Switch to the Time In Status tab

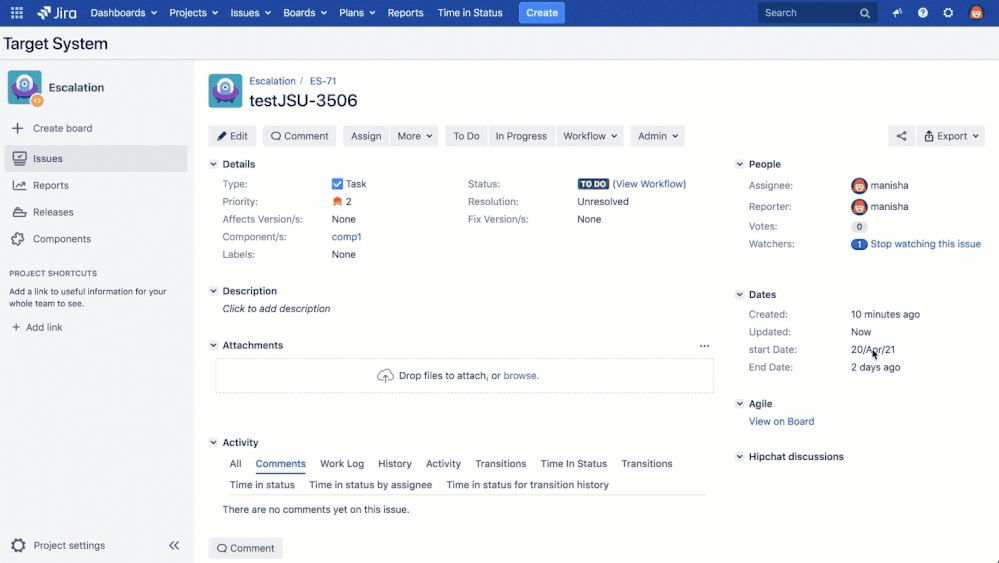tap(573, 464)
